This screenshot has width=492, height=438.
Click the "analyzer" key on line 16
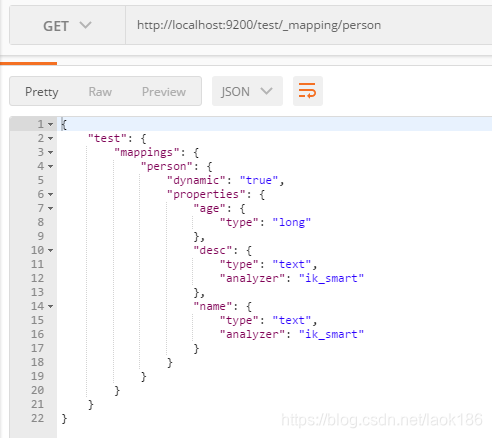click(x=252, y=334)
